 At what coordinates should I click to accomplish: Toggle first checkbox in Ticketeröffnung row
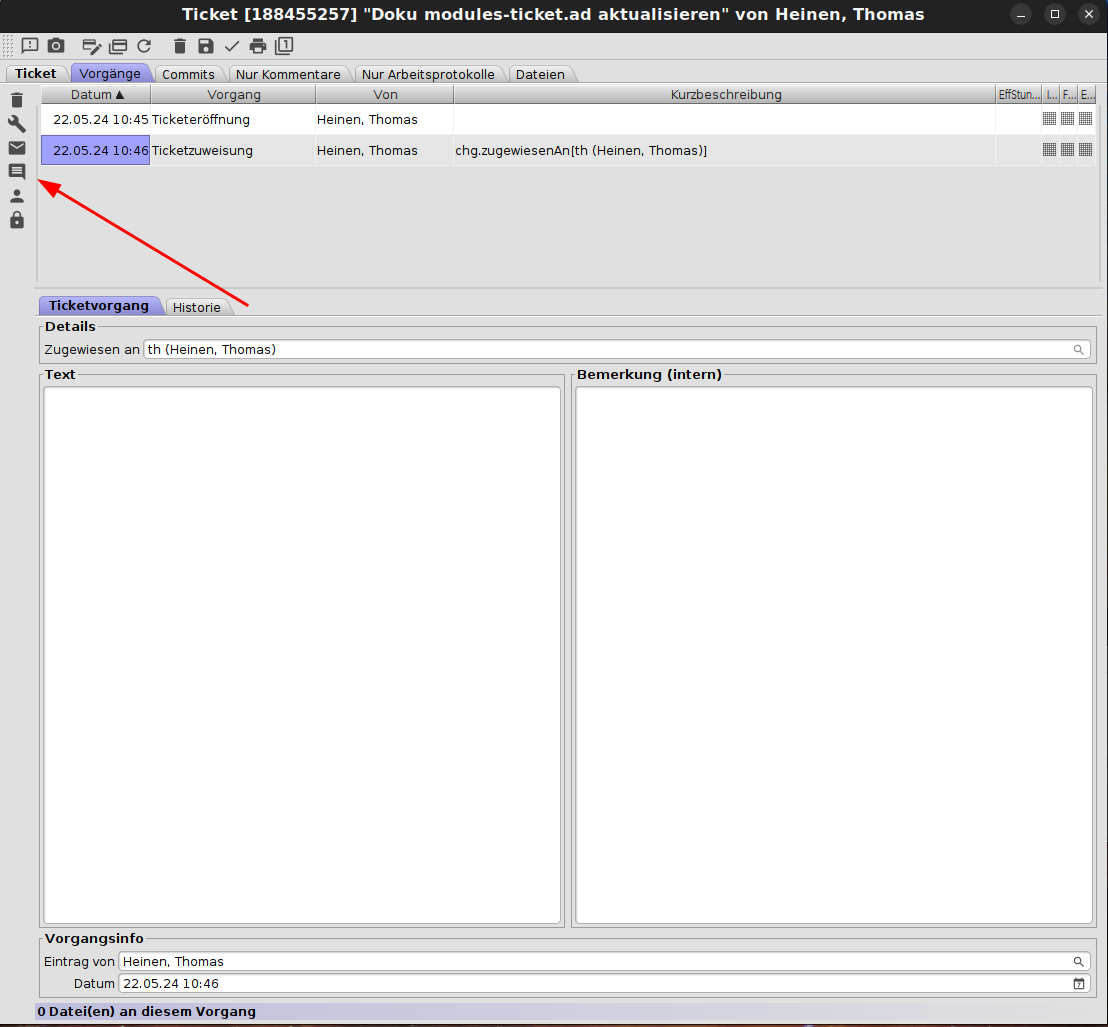1049,119
